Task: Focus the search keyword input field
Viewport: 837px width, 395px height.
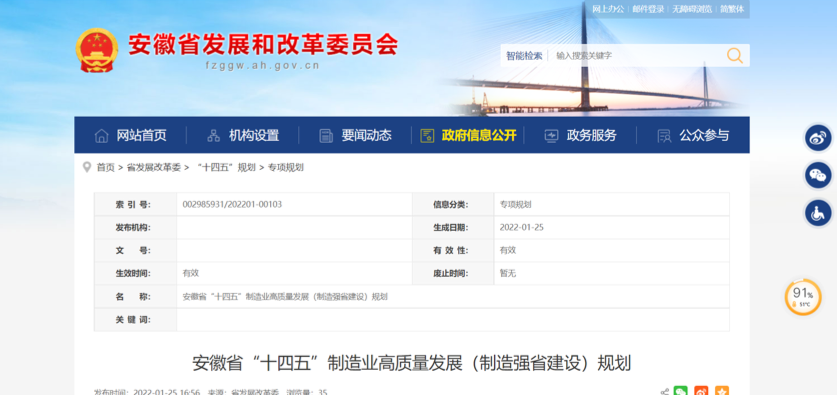Action: pos(635,56)
